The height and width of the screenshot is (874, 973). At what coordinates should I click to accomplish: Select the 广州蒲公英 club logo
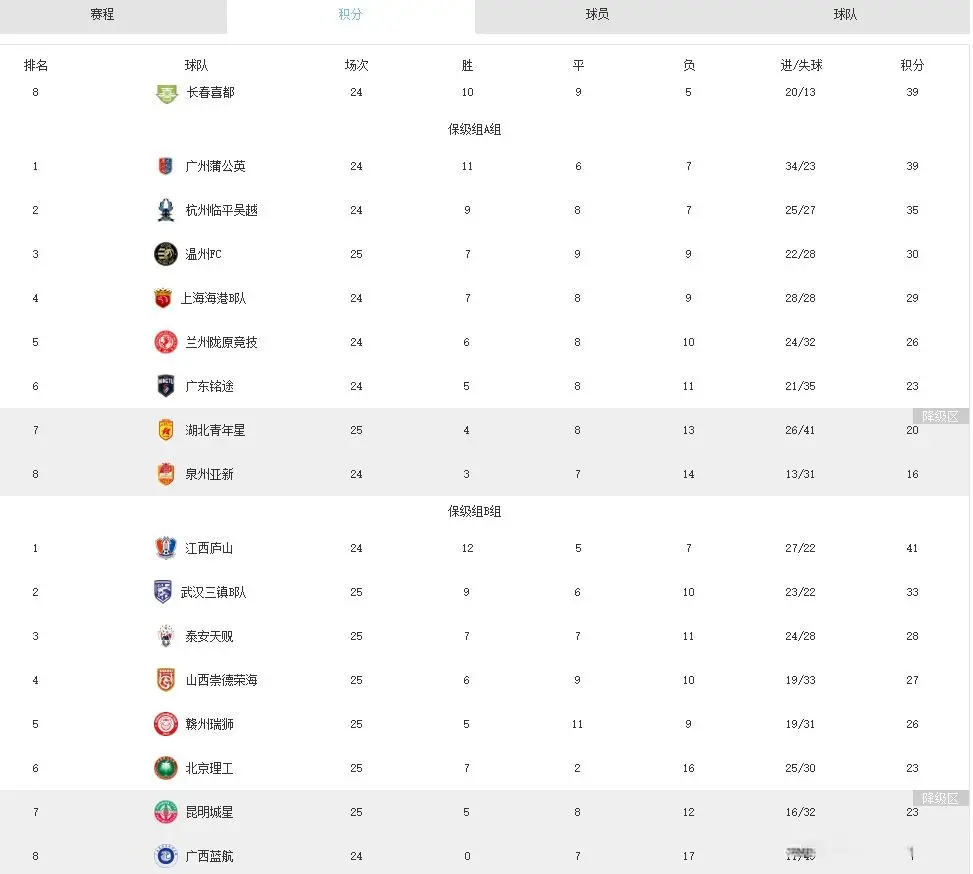[x=166, y=166]
